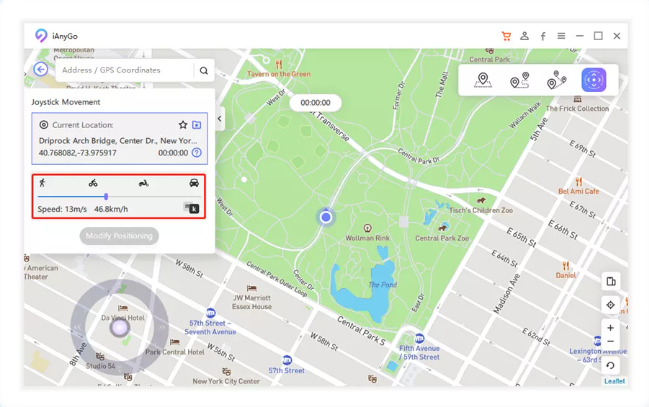Click the search magnifier icon
This screenshot has width=649, height=407.
(204, 71)
